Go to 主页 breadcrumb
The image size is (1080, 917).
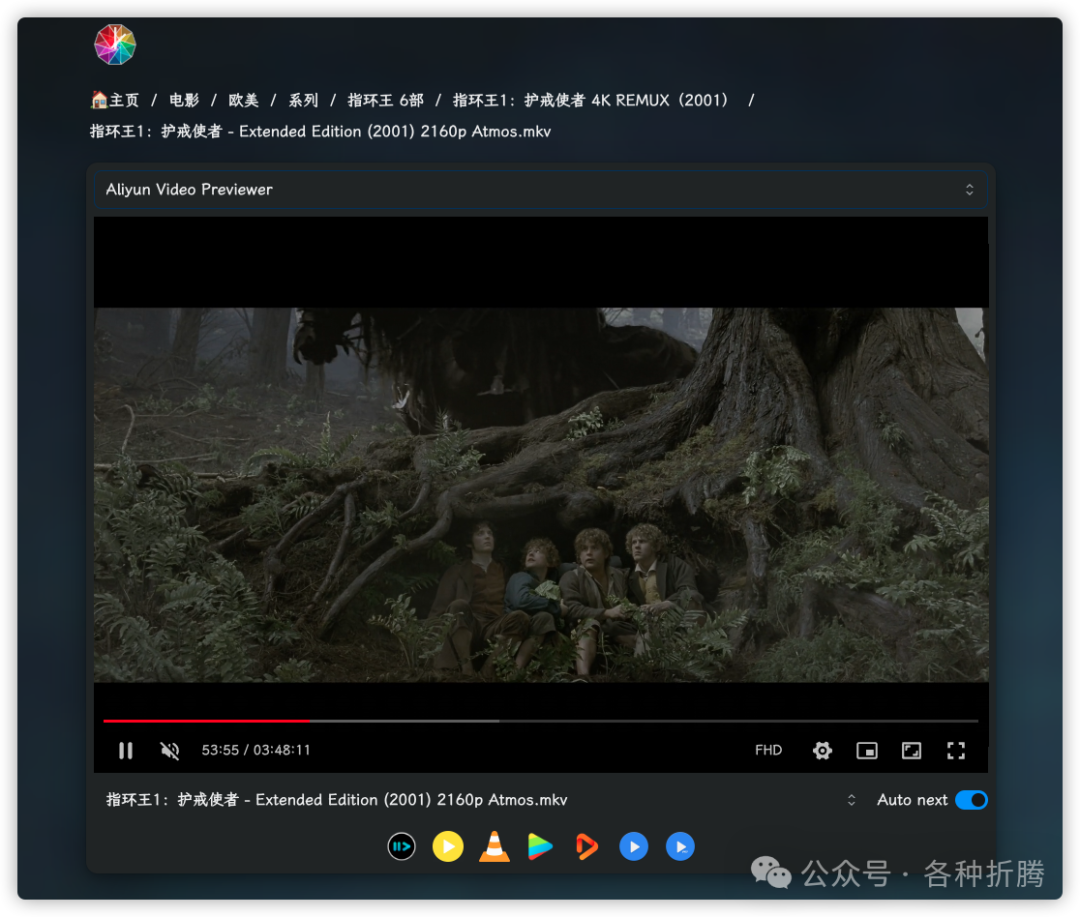[115, 101]
